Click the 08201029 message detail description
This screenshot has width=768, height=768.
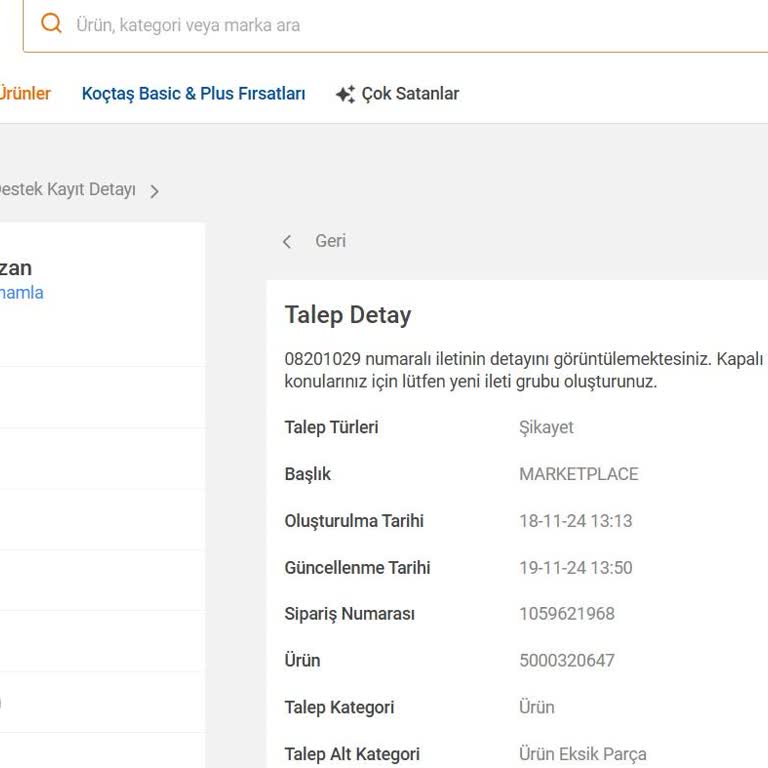(x=526, y=370)
